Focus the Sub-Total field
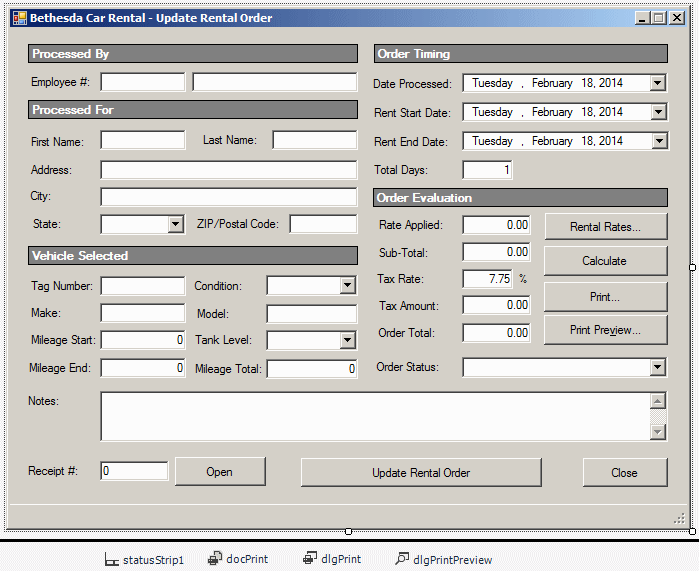The height and width of the screenshot is (571, 699). click(496, 252)
